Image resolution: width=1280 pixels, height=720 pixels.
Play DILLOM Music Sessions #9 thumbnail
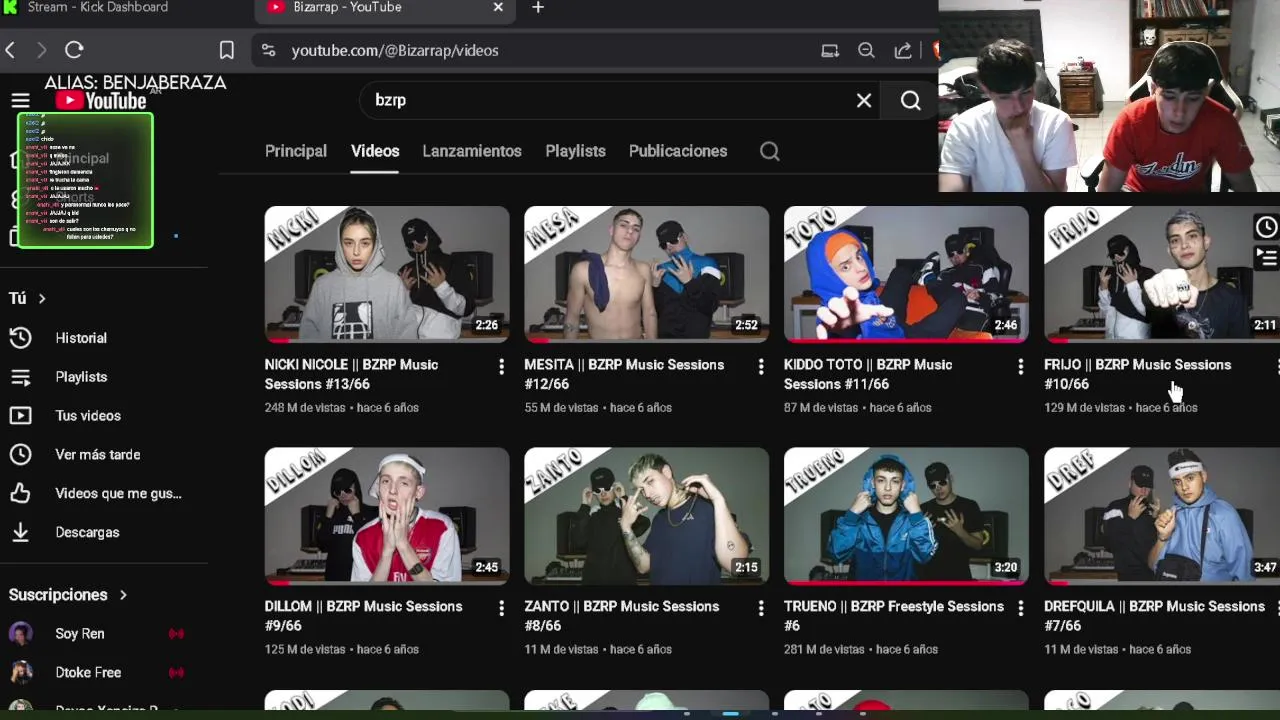(387, 516)
